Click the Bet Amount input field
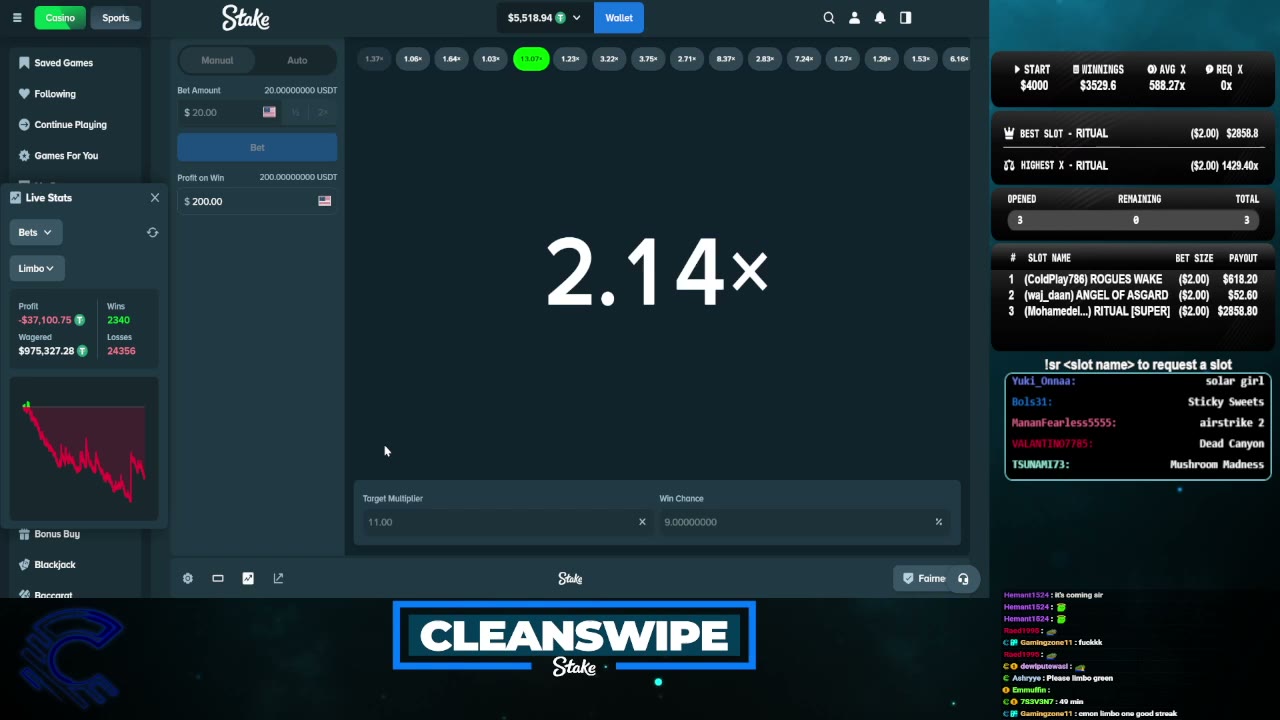 point(219,112)
